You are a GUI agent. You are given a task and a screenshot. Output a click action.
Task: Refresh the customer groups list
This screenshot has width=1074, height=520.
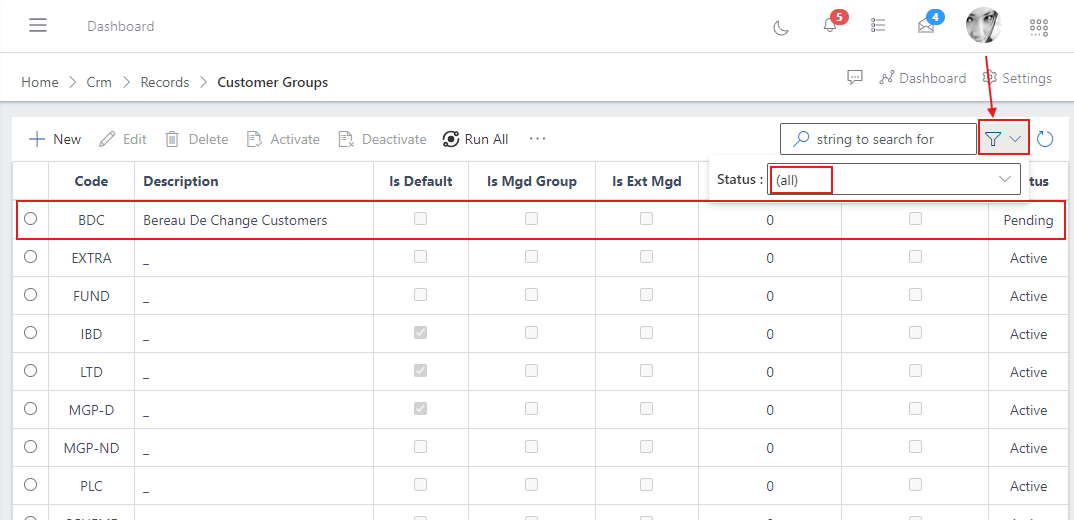[x=1045, y=139]
